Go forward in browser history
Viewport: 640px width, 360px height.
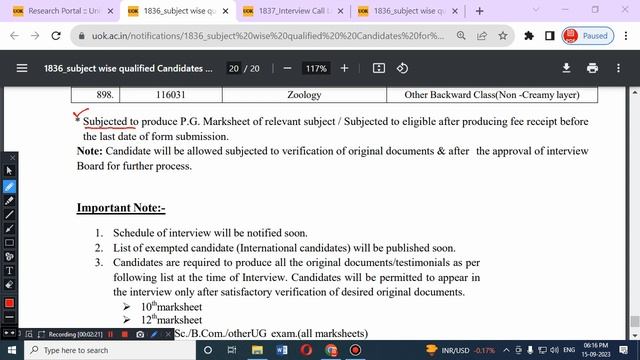pyautogui.click(x=35, y=36)
